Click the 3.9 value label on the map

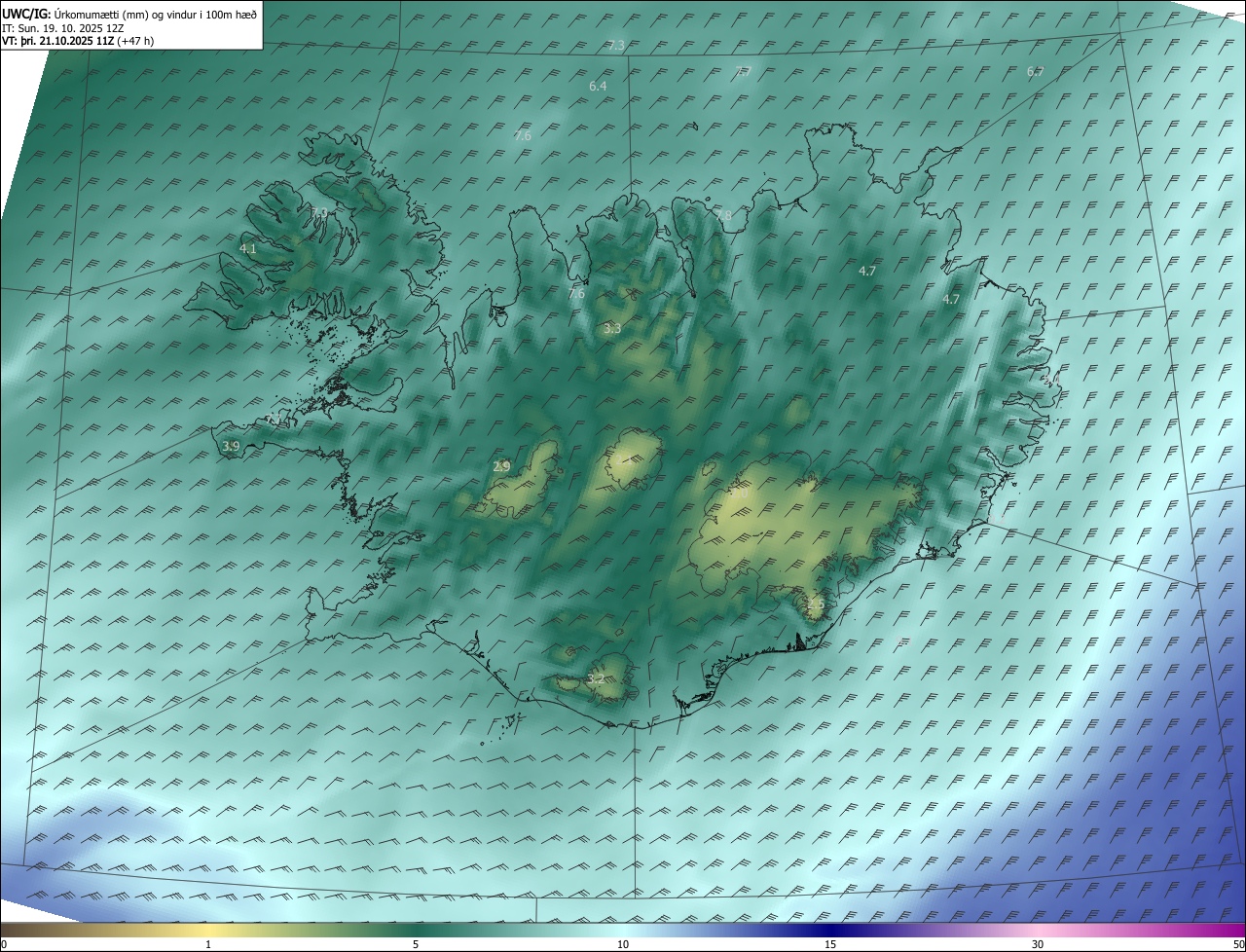click(x=231, y=447)
